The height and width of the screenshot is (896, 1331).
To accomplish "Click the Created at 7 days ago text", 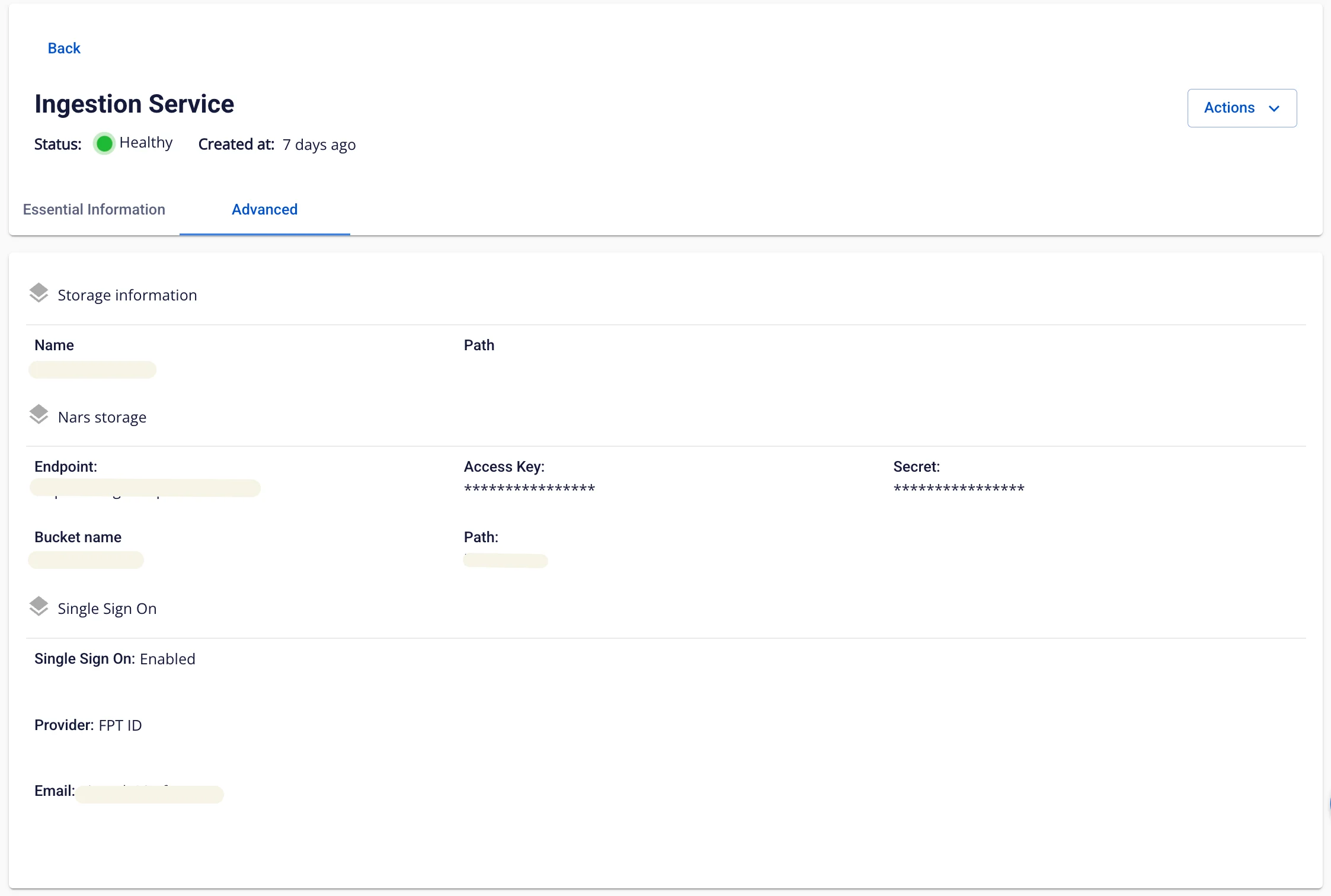I will tap(277, 145).
